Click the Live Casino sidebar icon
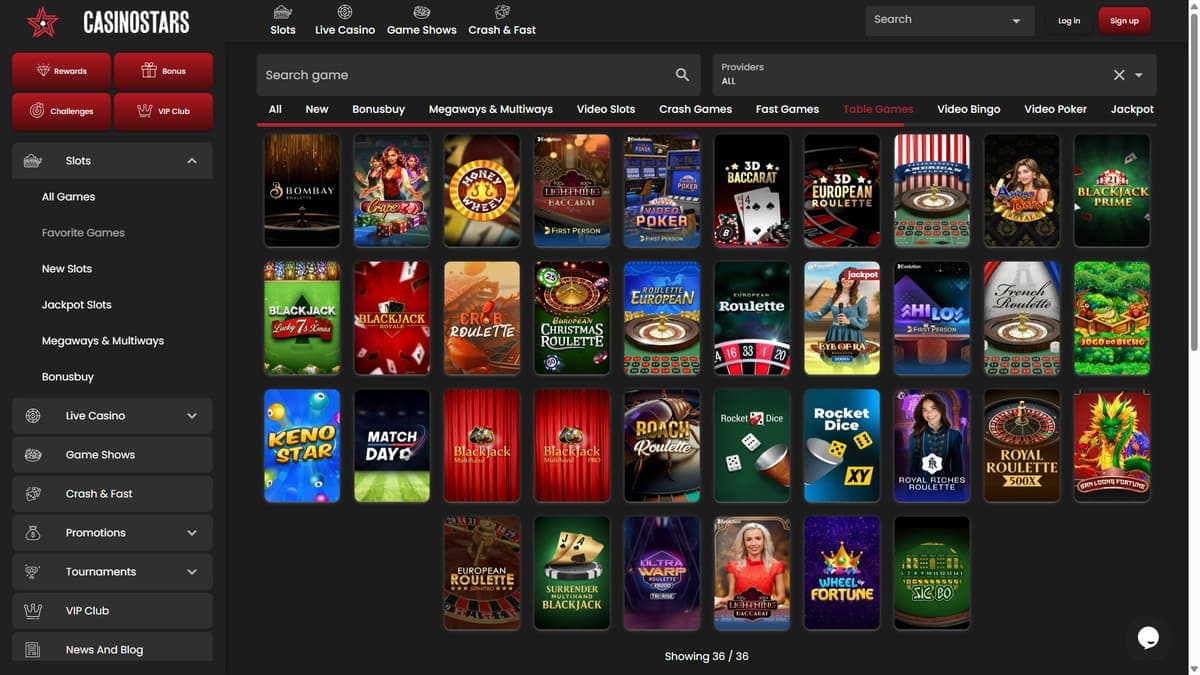Screen dimensions: 1200x675 click(33, 416)
